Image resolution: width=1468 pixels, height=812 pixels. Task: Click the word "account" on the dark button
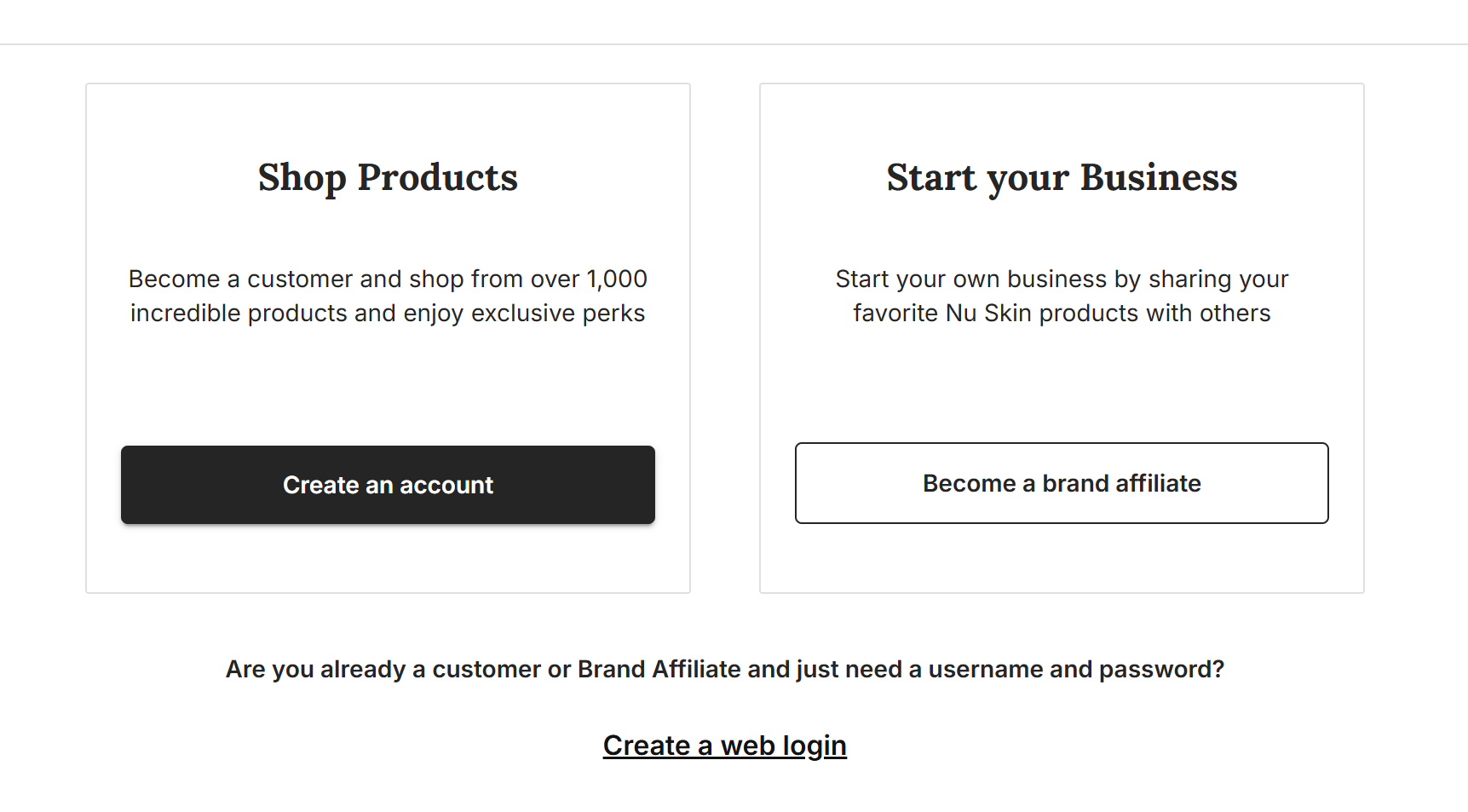[446, 485]
